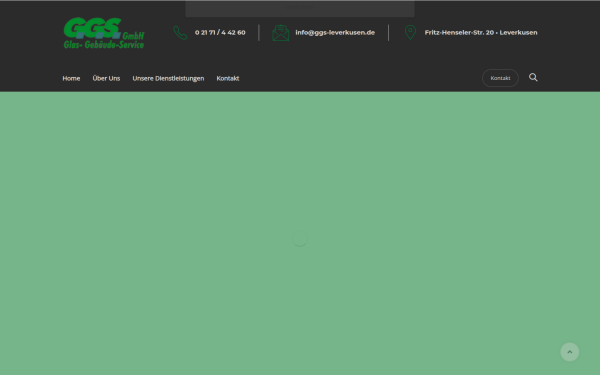The image size is (600, 375).
Task: Click the phone handset icon
Action: click(x=180, y=33)
